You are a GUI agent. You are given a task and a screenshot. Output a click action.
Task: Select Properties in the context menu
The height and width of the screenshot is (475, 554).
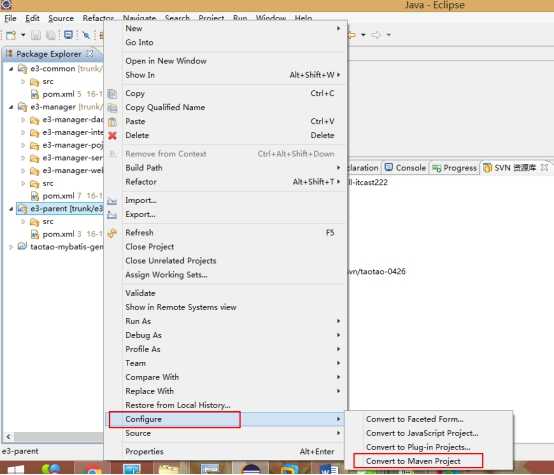226,452
